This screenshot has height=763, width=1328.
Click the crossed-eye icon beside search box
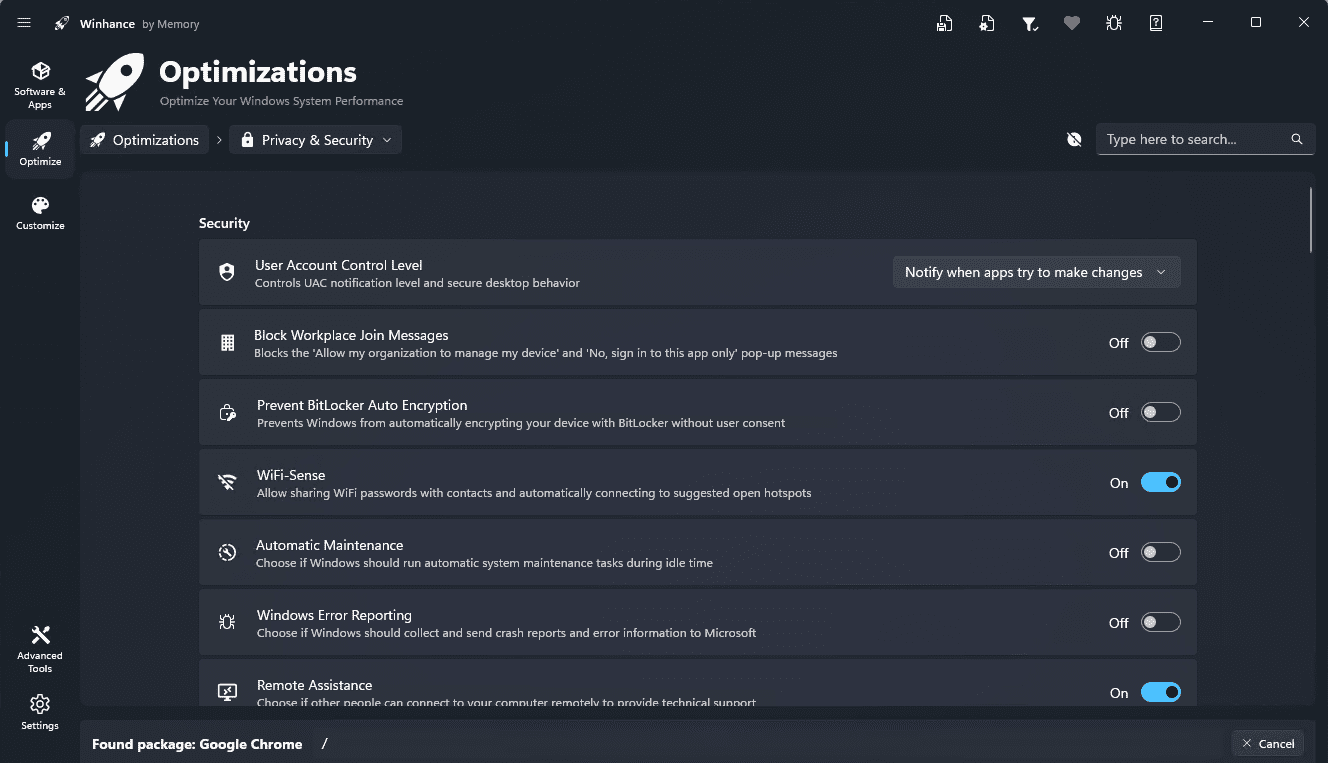pyautogui.click(x=1074, y=140)
